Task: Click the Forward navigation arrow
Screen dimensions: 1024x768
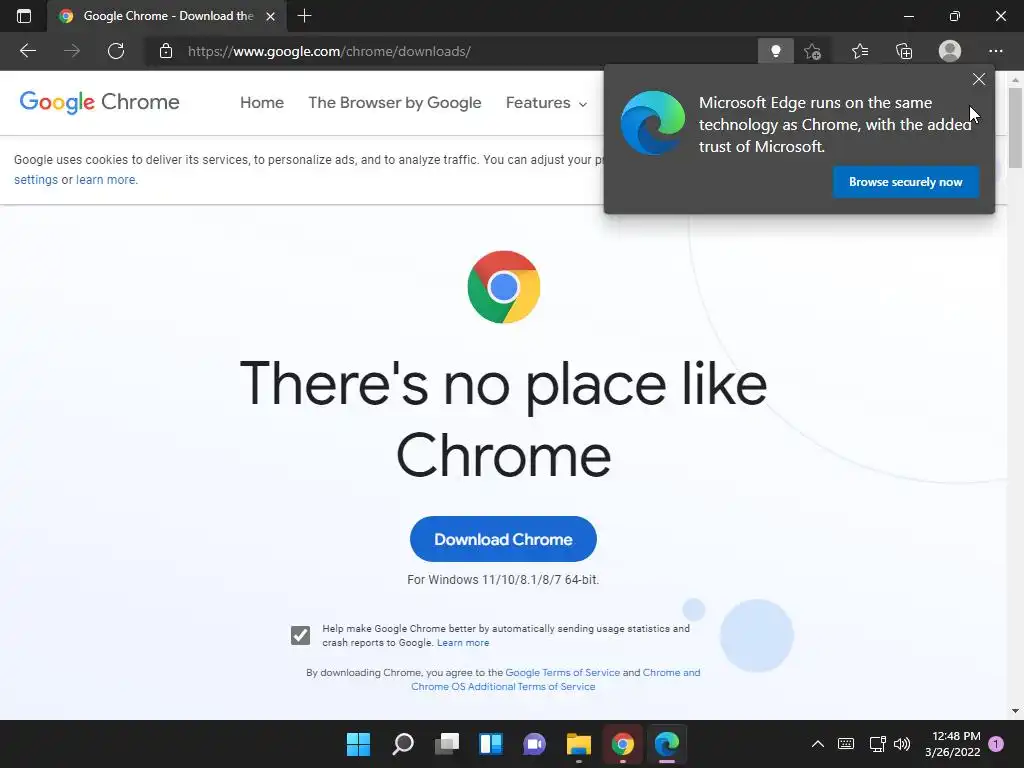Action: (72, 51)
